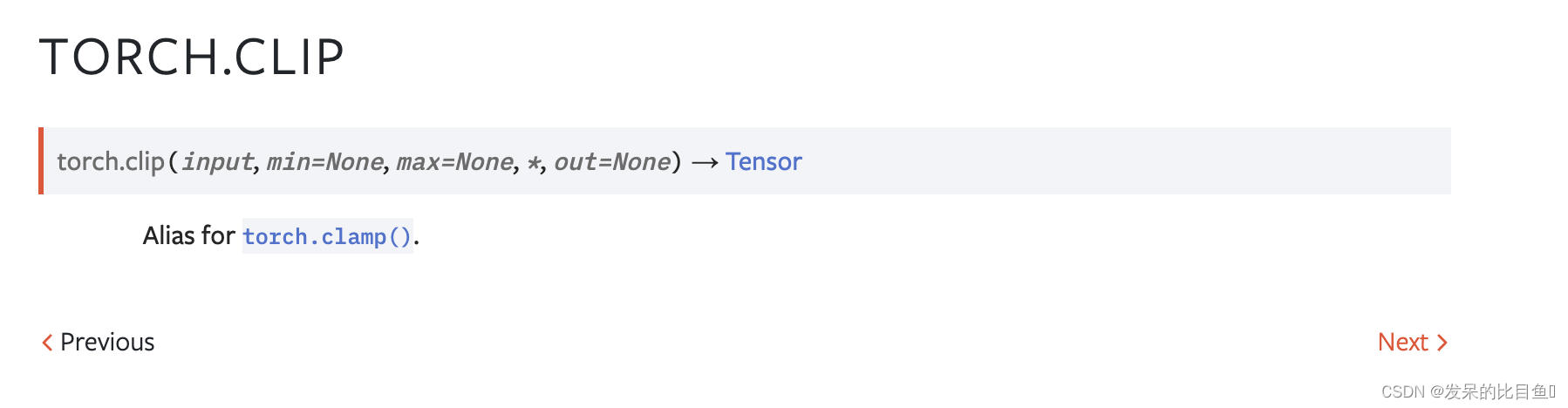The width and height of the screenshot is (1568, 408).
Task: Open the Tensor return type link
Action: click(x=763, y=161)
